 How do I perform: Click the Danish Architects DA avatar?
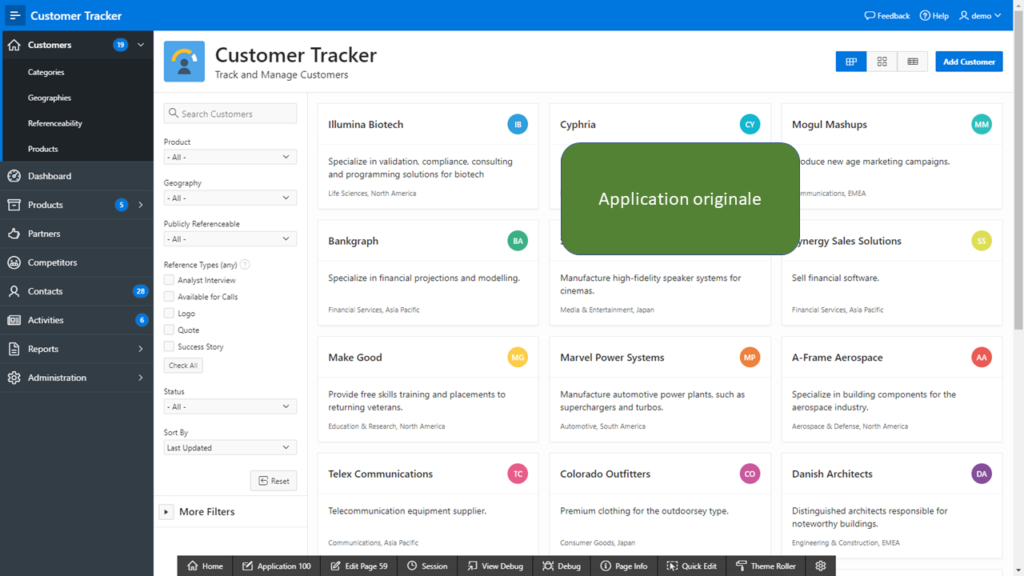[981, 473]
